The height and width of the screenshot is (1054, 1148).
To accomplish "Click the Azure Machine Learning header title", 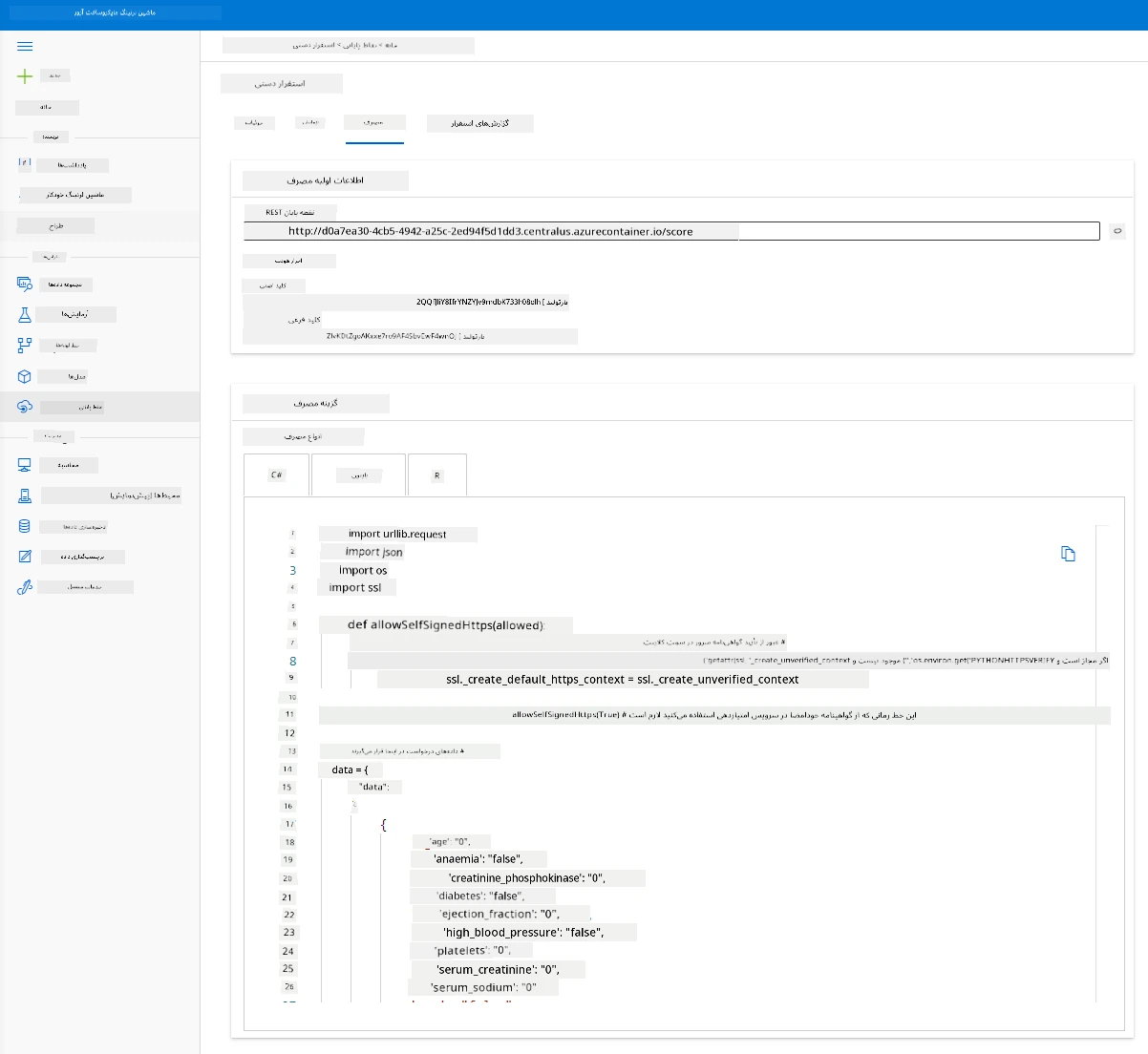I will click(x=115, y=13).
